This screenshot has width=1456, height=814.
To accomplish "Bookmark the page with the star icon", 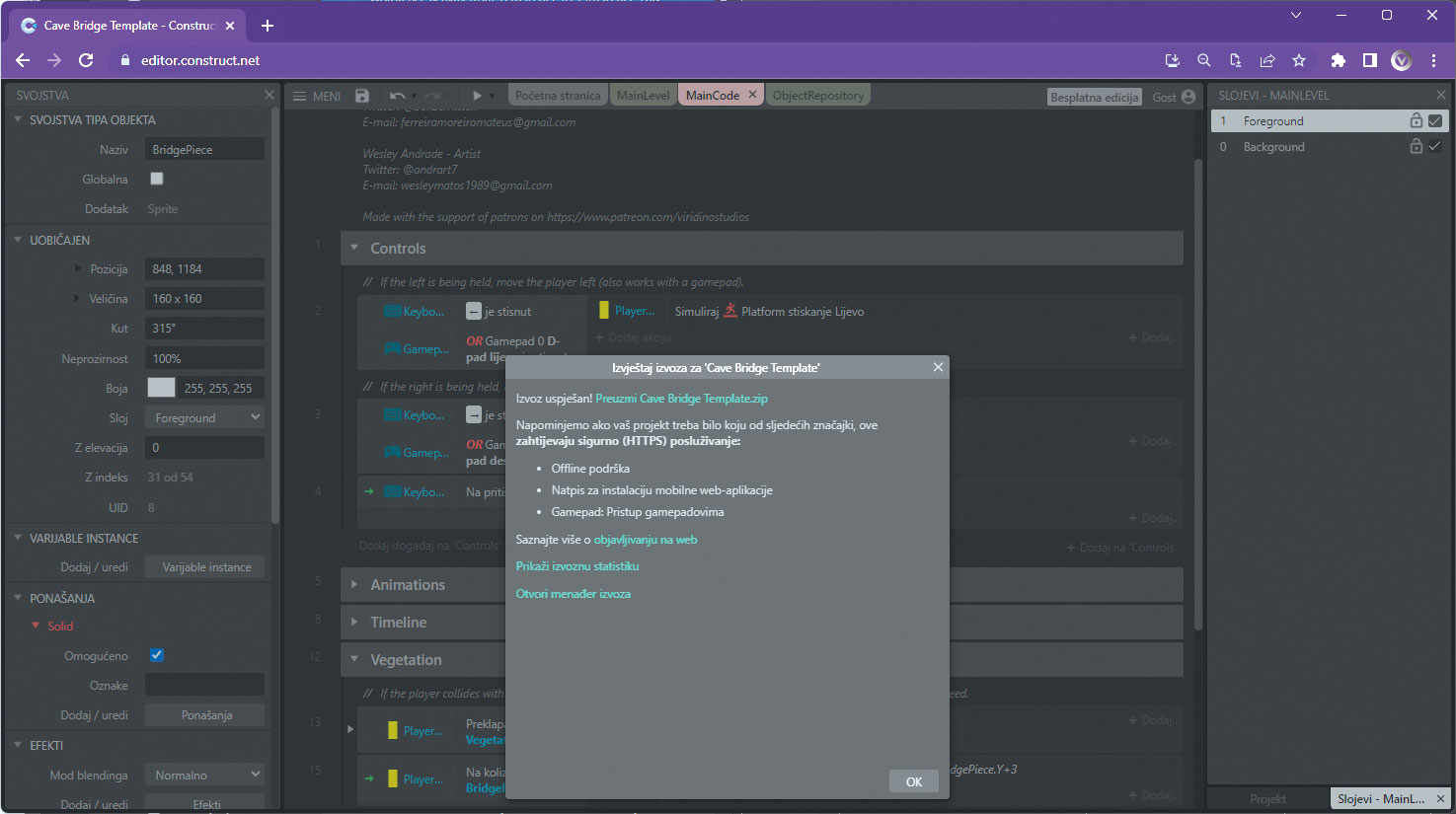I will pyautogui.click(x=1299, y=60).
